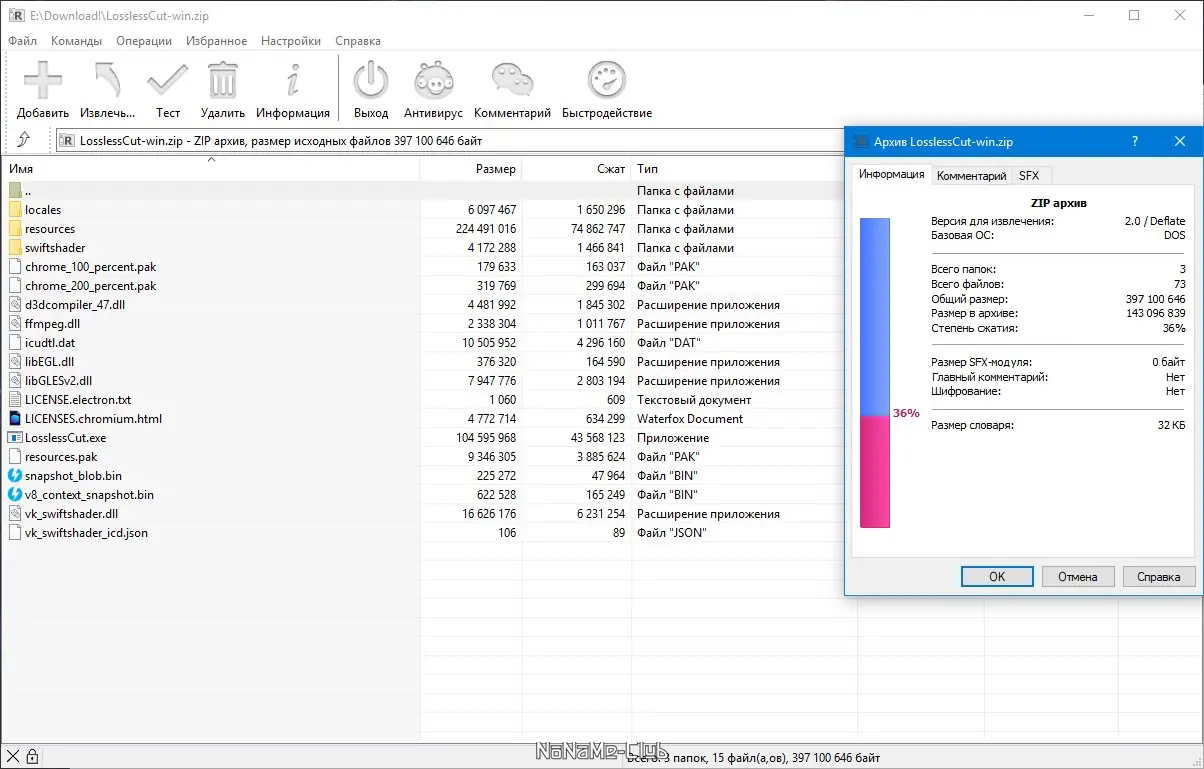Click the lock icon in status bar
Screen dimensions: 1204x769
pos(32,756)
